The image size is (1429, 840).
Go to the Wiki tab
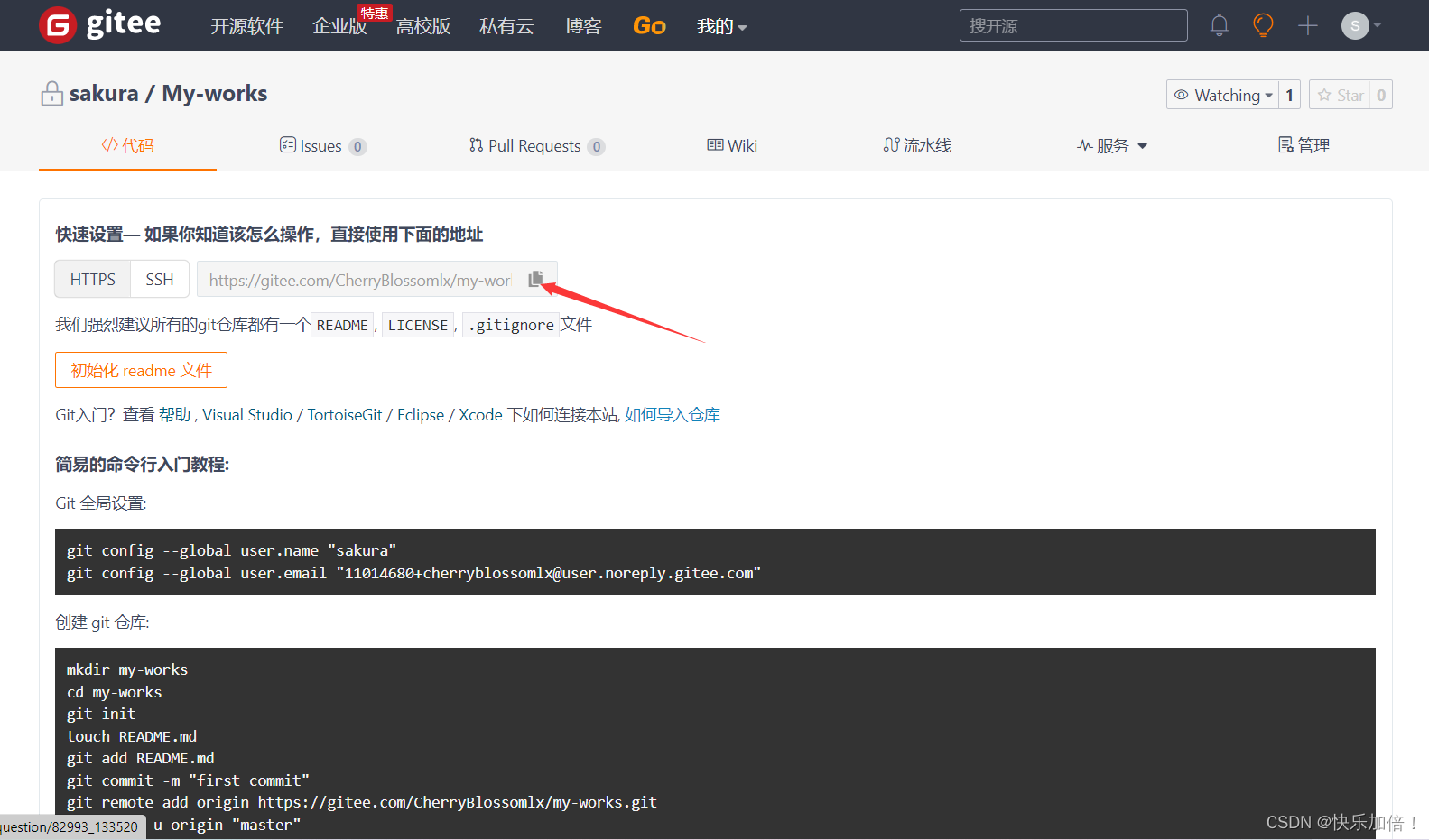point(732,145)
